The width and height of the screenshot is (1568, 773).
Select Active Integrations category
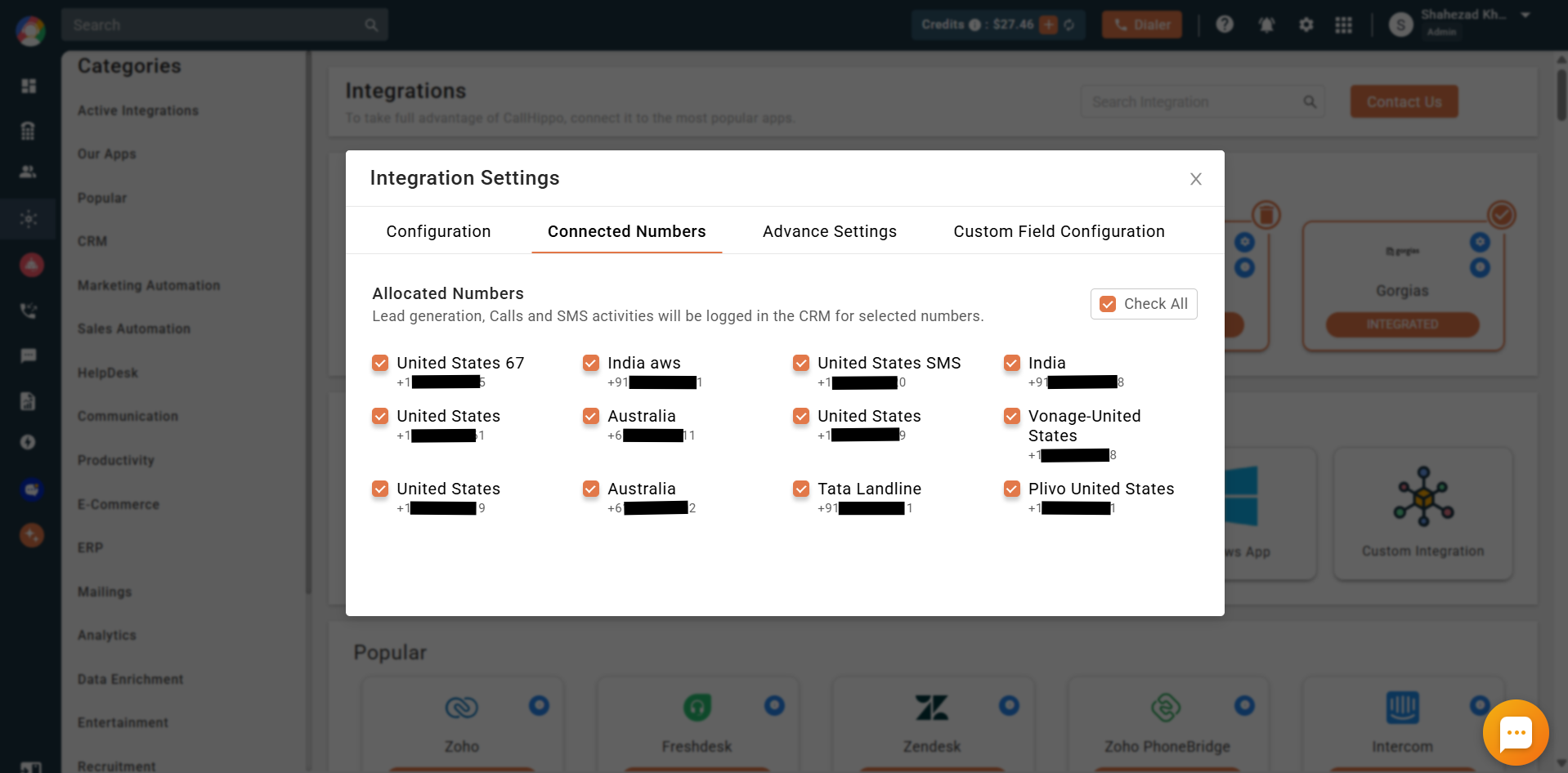tap(138, 110)
